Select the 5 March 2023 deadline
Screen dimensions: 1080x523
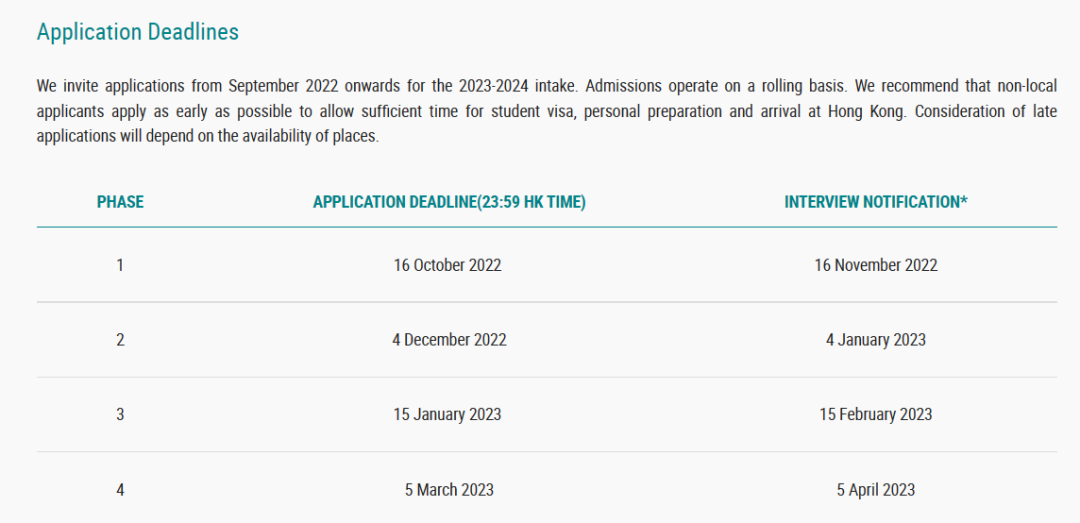(x=449, y=490)
